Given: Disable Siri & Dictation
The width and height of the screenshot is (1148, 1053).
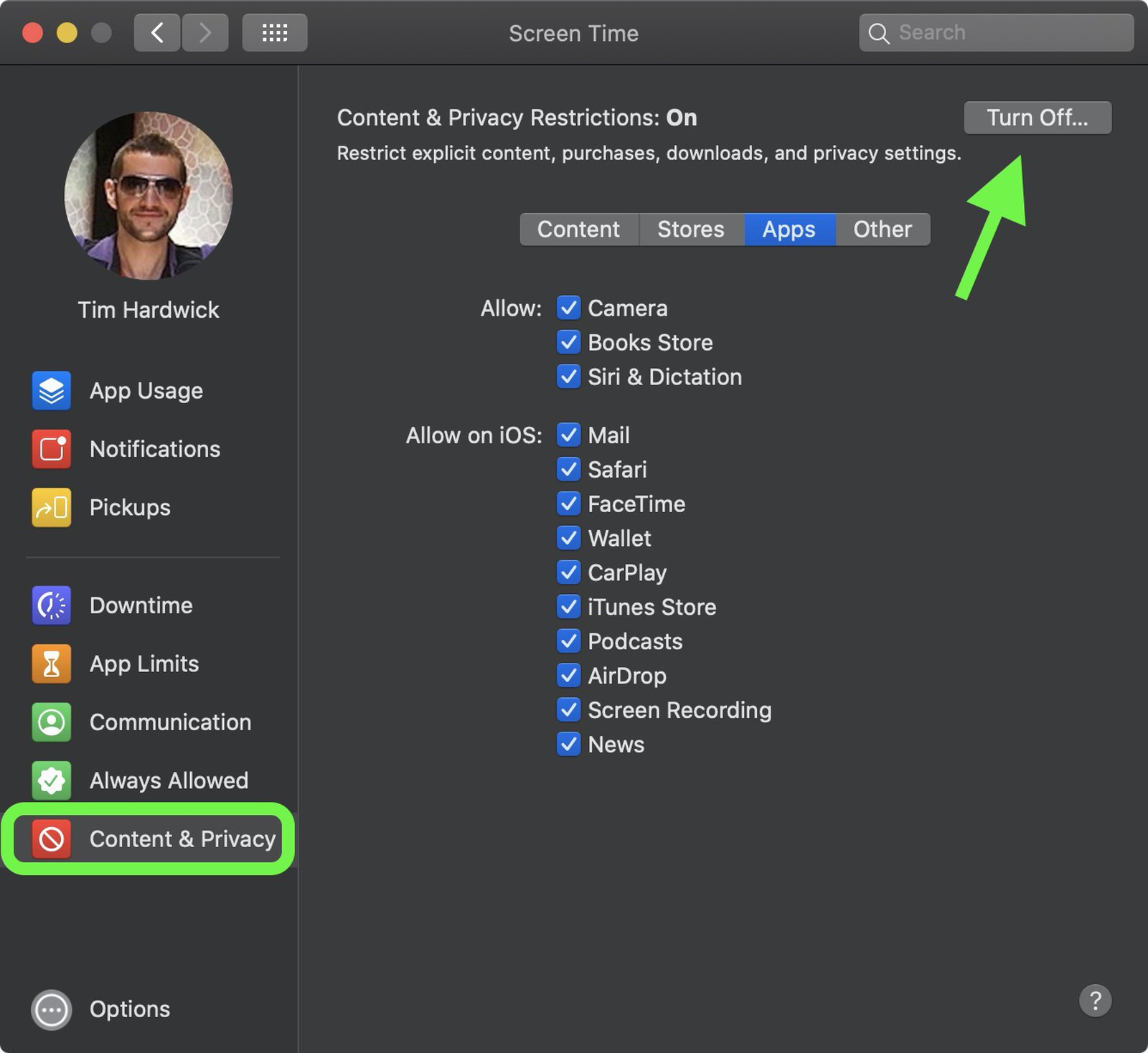Looking at the screenshot, I should tap(569, 377).
